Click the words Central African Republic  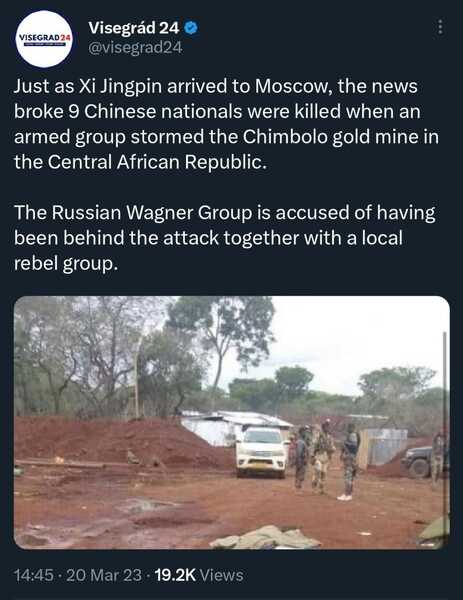pos(155,162)
